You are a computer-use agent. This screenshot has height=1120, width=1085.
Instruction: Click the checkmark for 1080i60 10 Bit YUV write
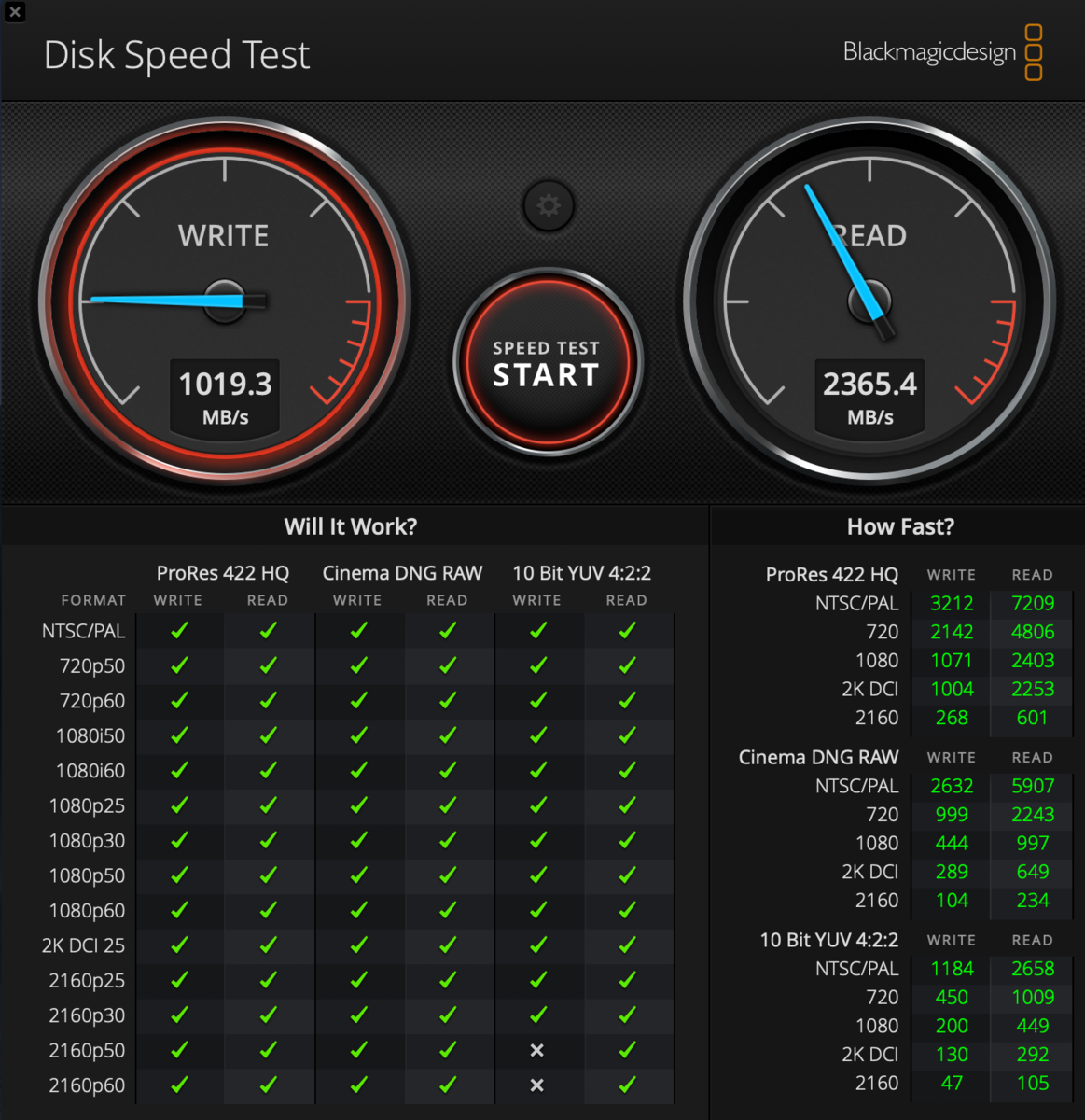(537, 771)
